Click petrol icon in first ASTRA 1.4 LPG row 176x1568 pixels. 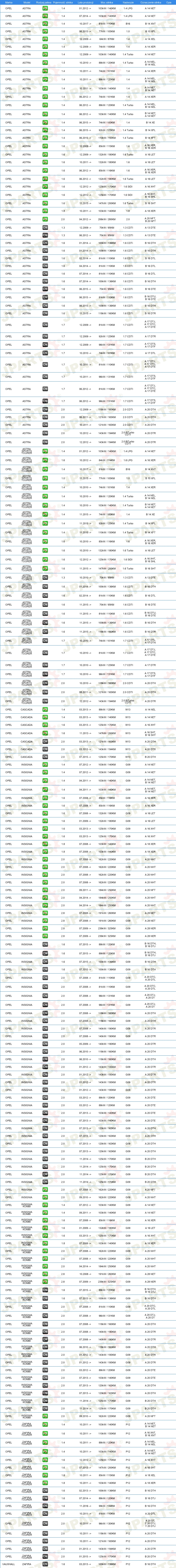(x=45, y=9)
